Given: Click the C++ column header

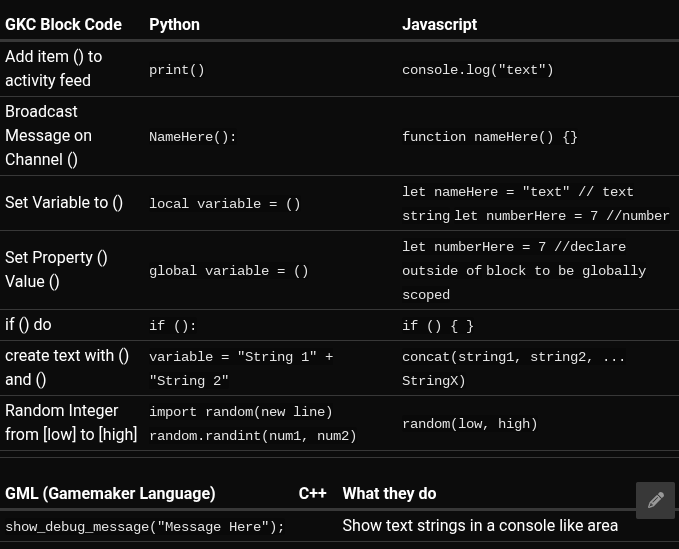Looking at the screenshot, I should (312, 493).
